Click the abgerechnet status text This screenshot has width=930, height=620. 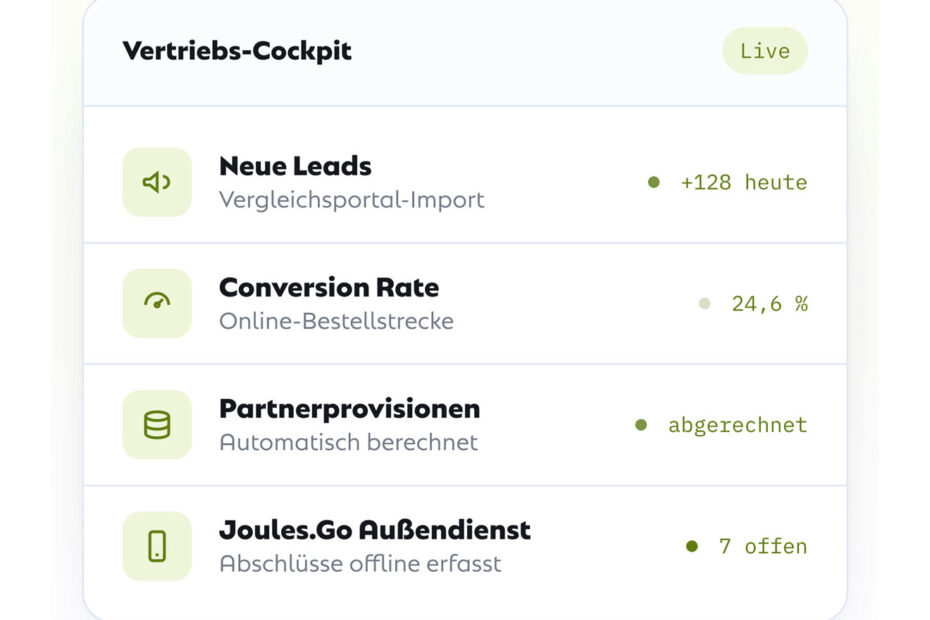(x=738, y=425)
